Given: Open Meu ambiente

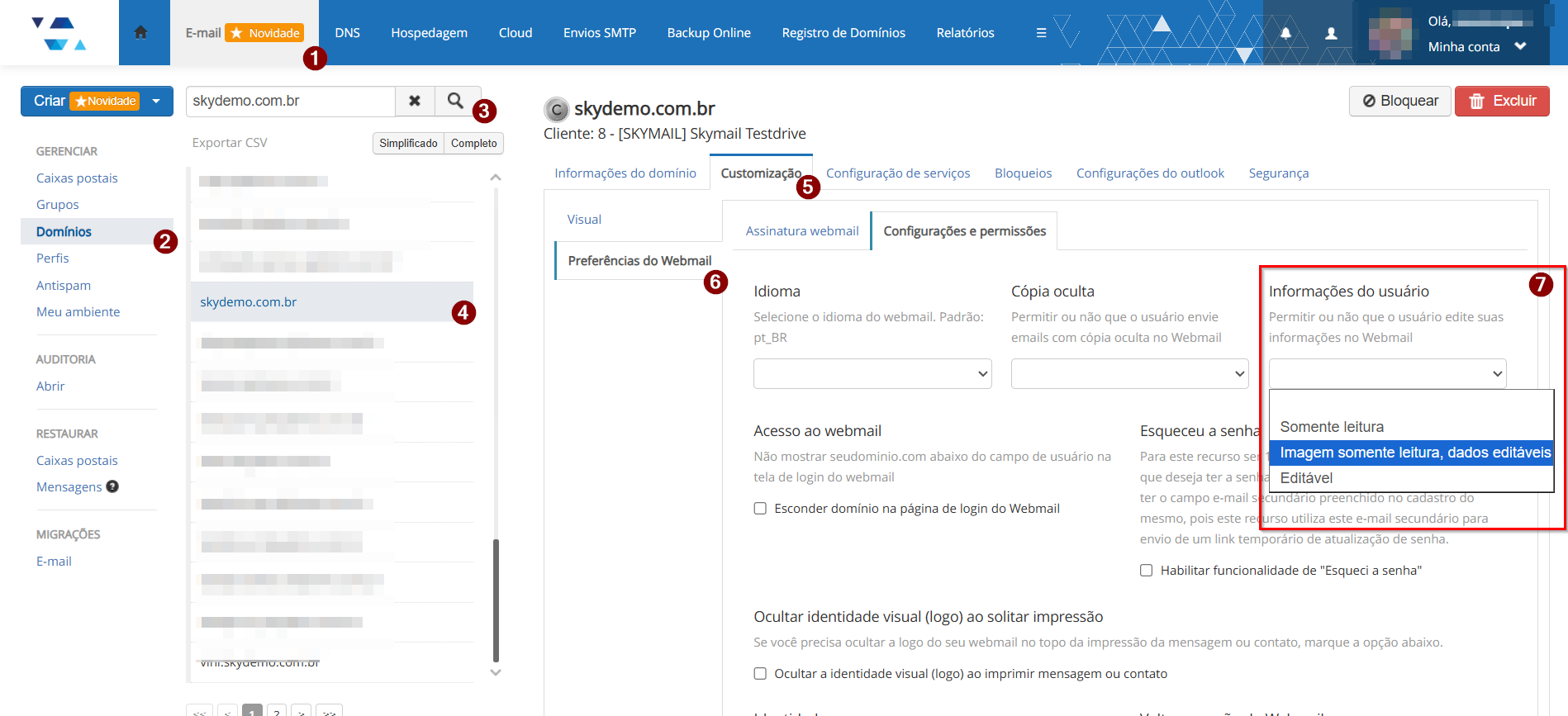Looking at the screenshot, I should tap(78, 312).
